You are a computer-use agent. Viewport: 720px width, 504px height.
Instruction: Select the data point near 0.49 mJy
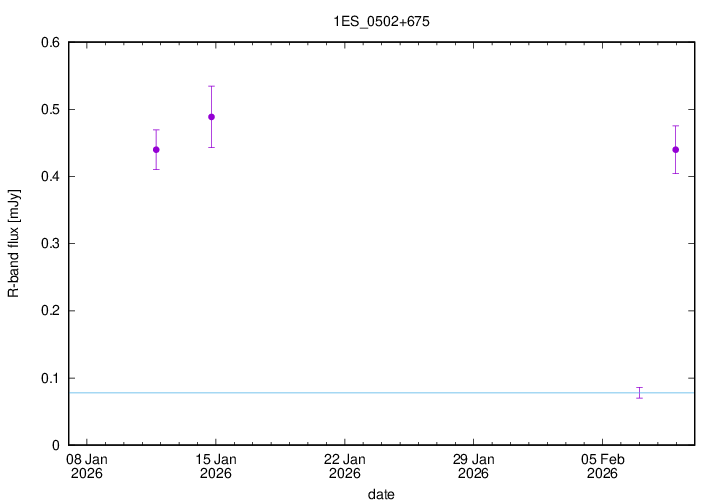point(211,117)
